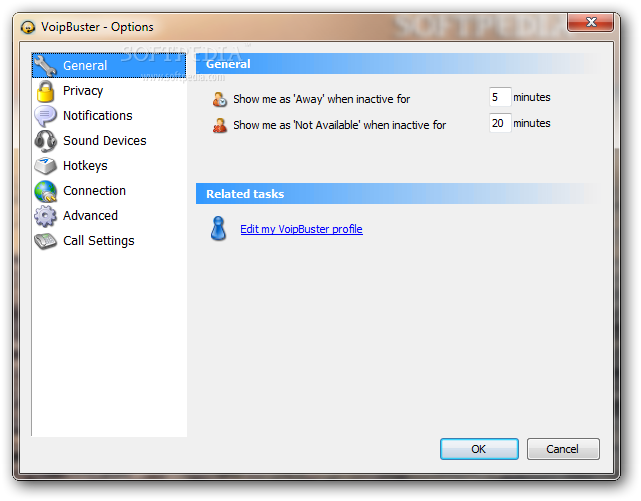The image size is (641, 501).
Task: Click the wrench icon beside General
Action: (x=45, y=66)
